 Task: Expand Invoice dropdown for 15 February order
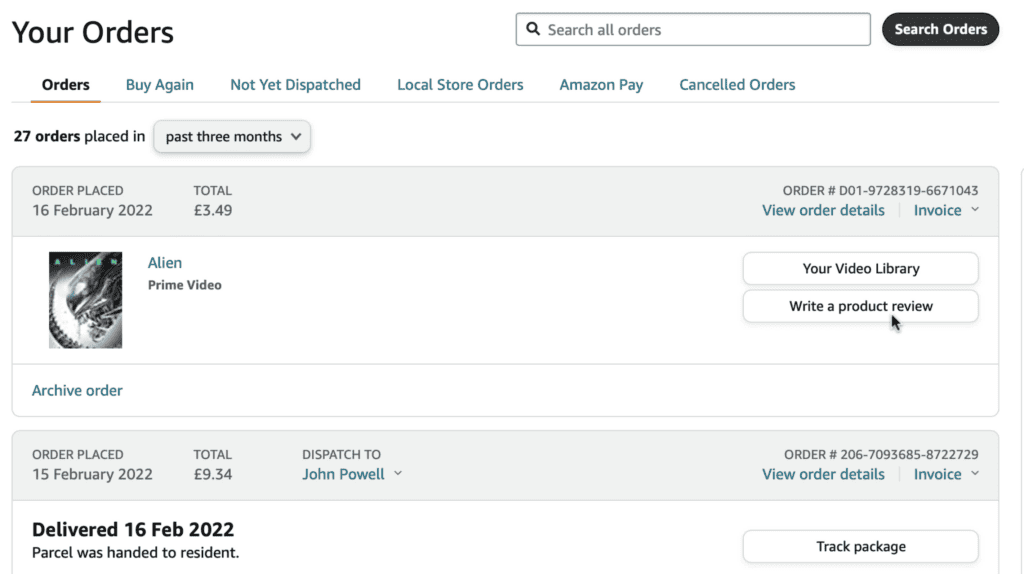tap(945, 474)
